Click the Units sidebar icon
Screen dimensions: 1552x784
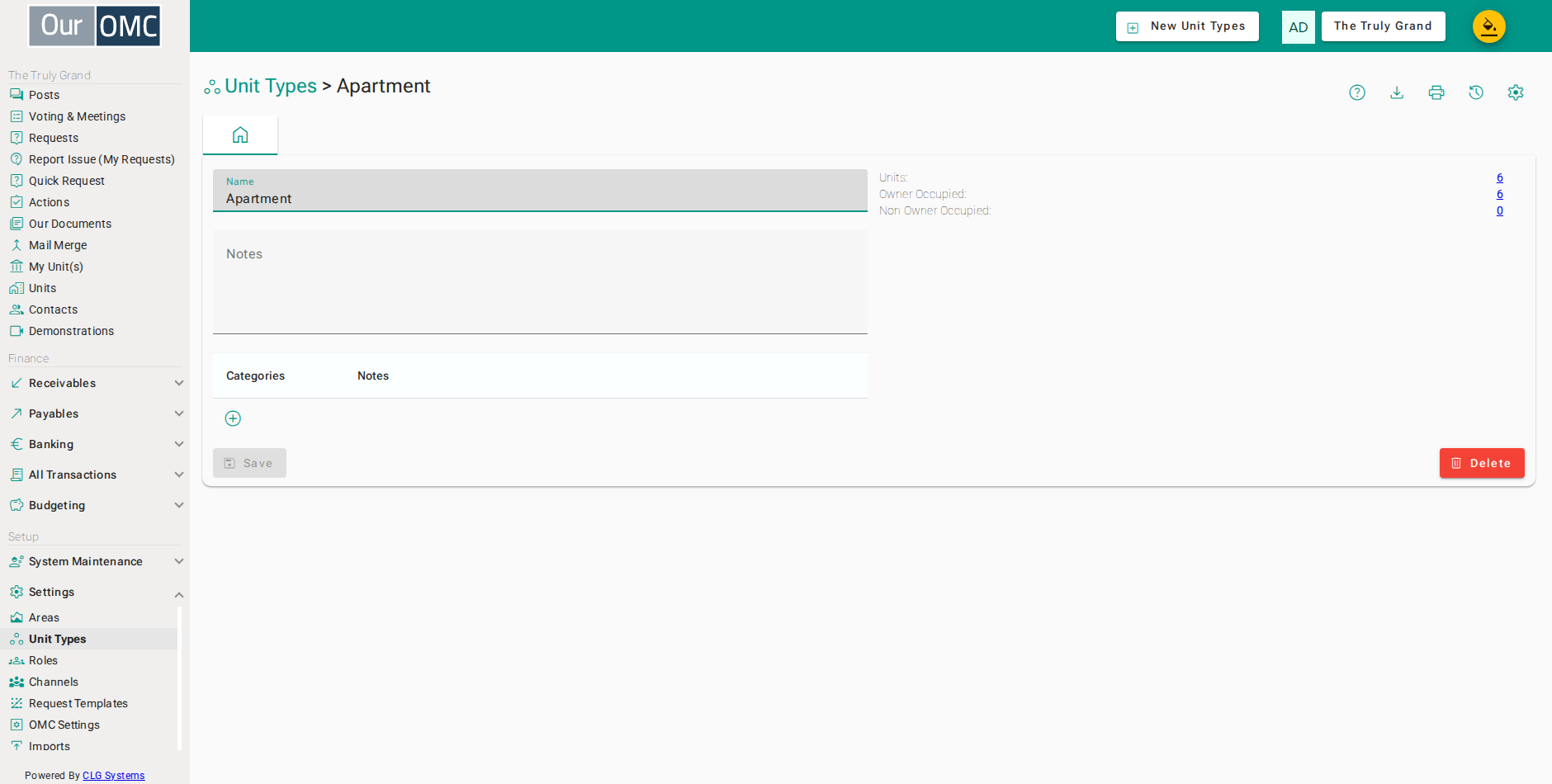[x=17, y=288]
